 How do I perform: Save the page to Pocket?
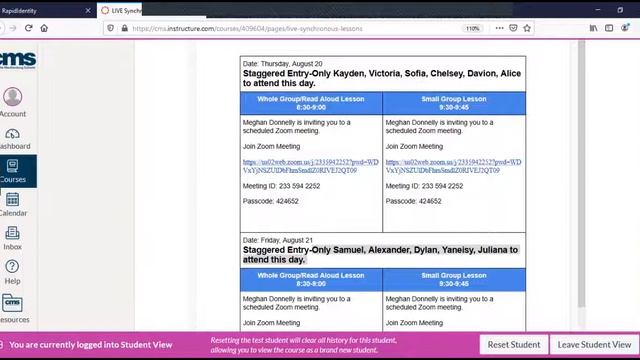tap(513, 28)
